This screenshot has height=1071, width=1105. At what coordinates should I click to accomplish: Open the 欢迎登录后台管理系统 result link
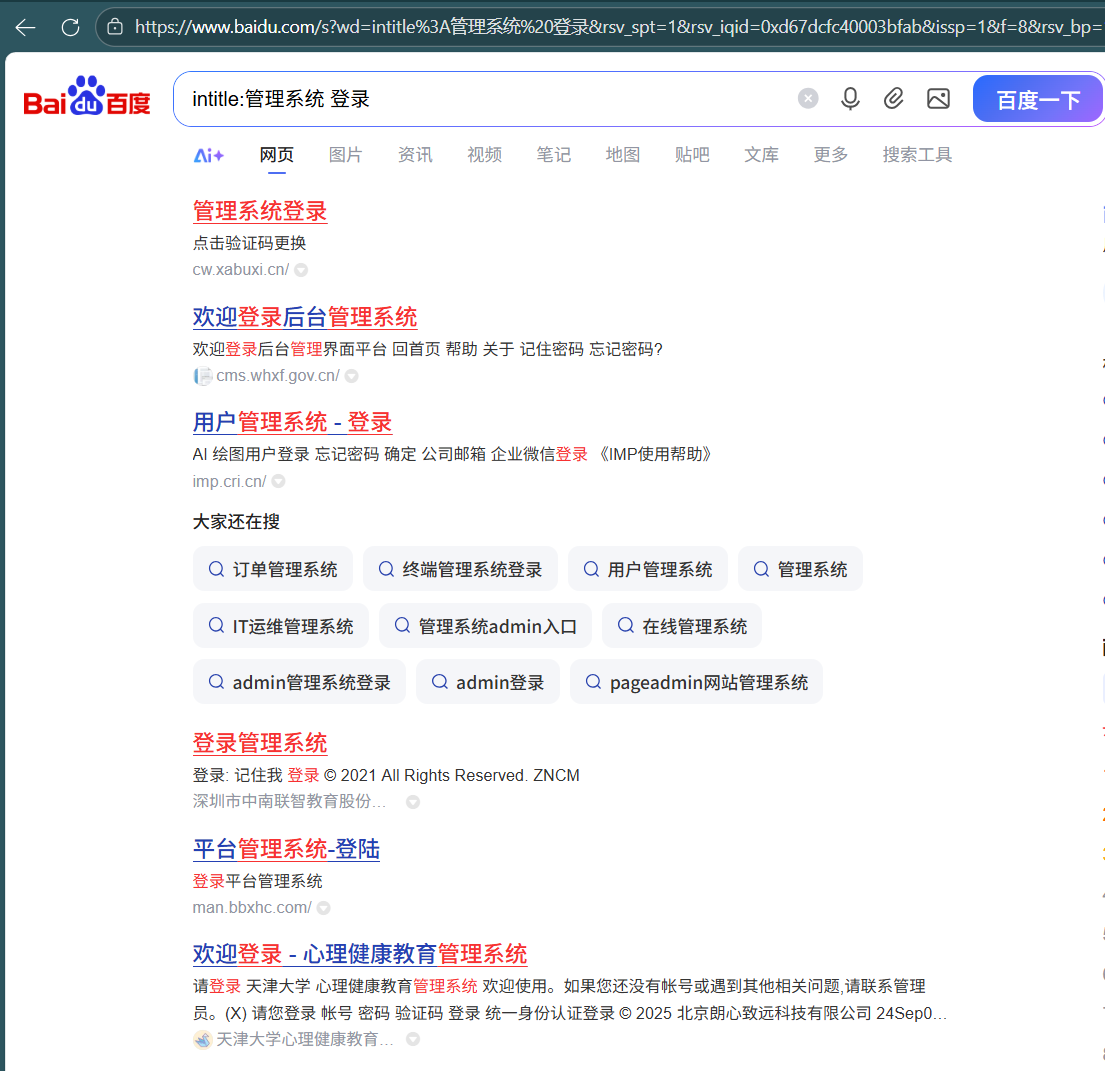(x=303, y=317)
